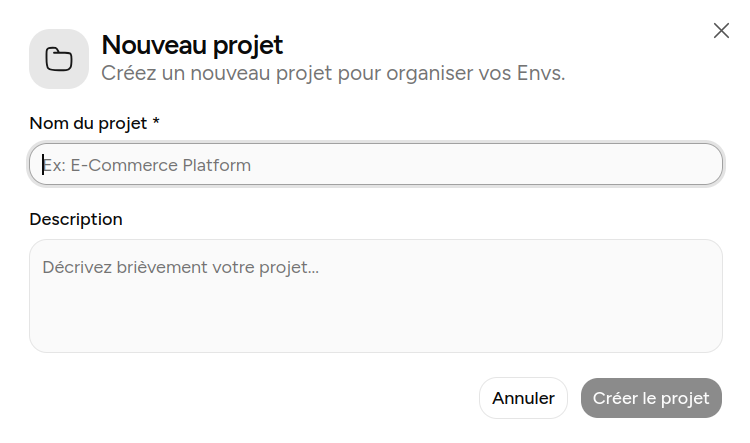Click the required asterisk after Nom du projet

[156, 122]
